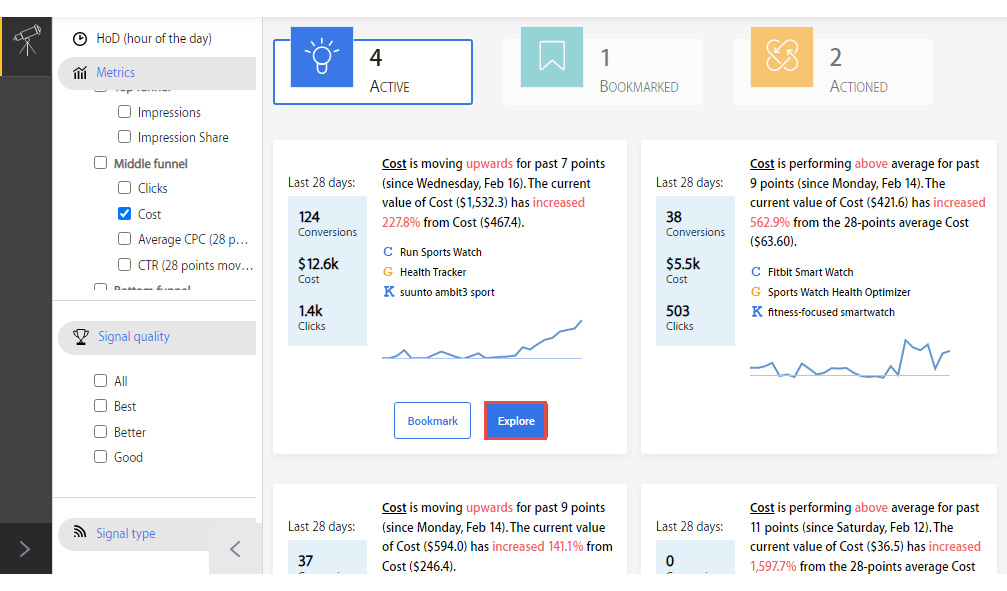This screenshot has width=1007, height=591.
Task: Check the CTR (28 points moving) checkbox
Action: [x=125, y=265]
